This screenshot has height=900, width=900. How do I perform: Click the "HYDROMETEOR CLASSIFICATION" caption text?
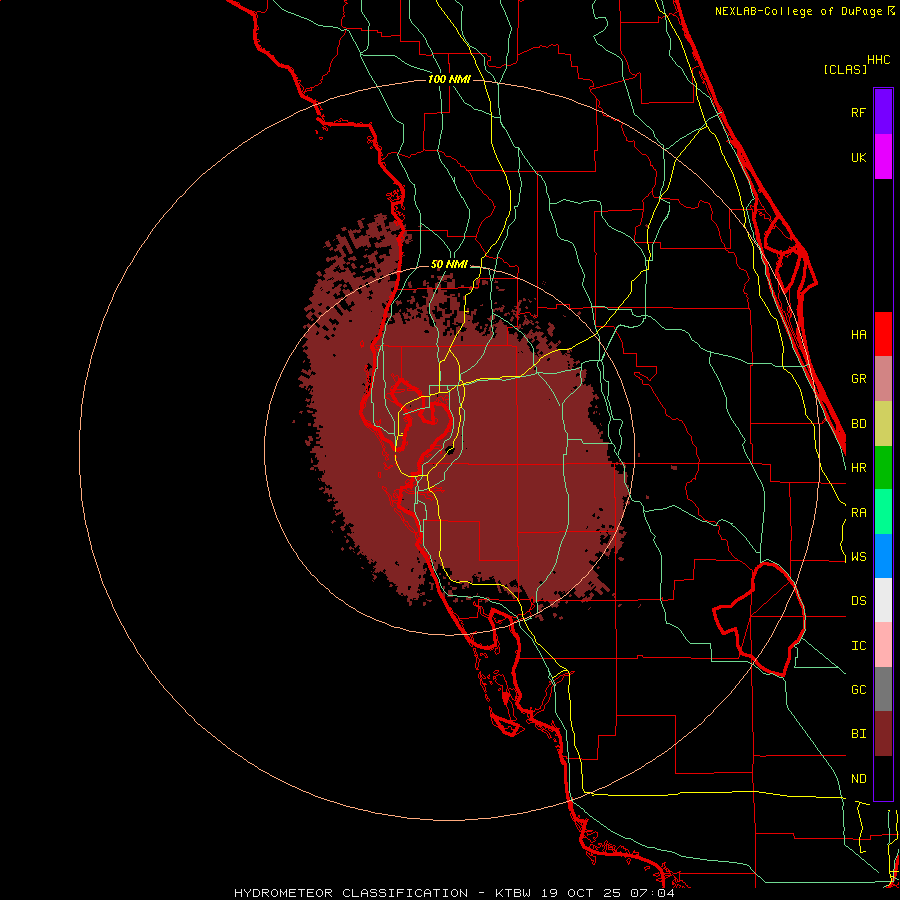(x=351, y=893)
